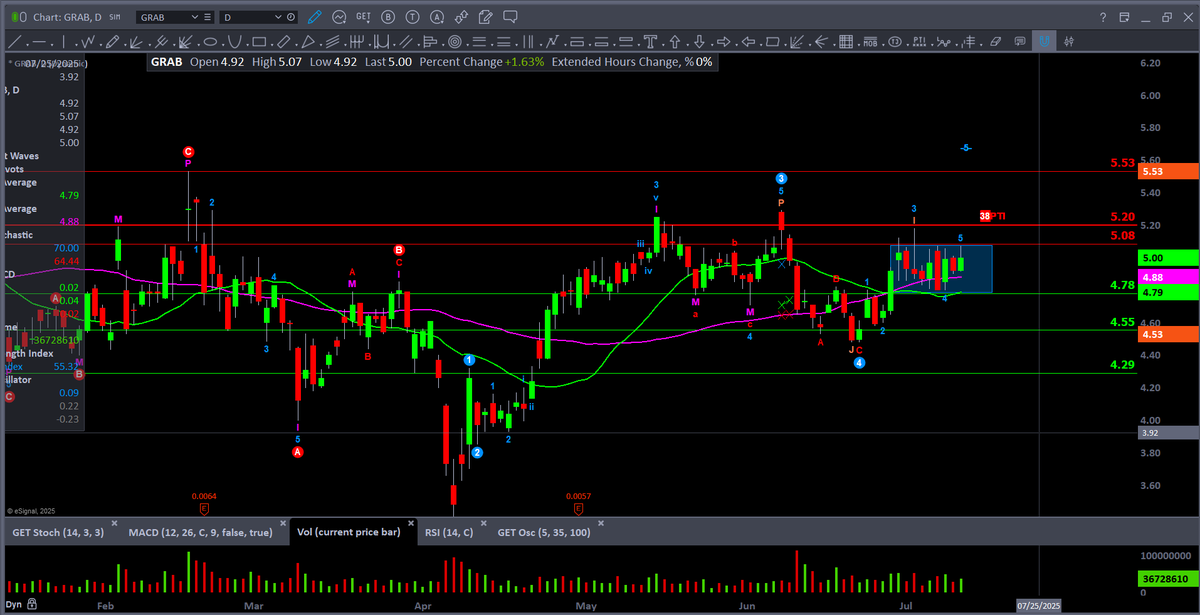Select the trend line drawing tool
The image size is (1200, 615).
coord(16,41)
